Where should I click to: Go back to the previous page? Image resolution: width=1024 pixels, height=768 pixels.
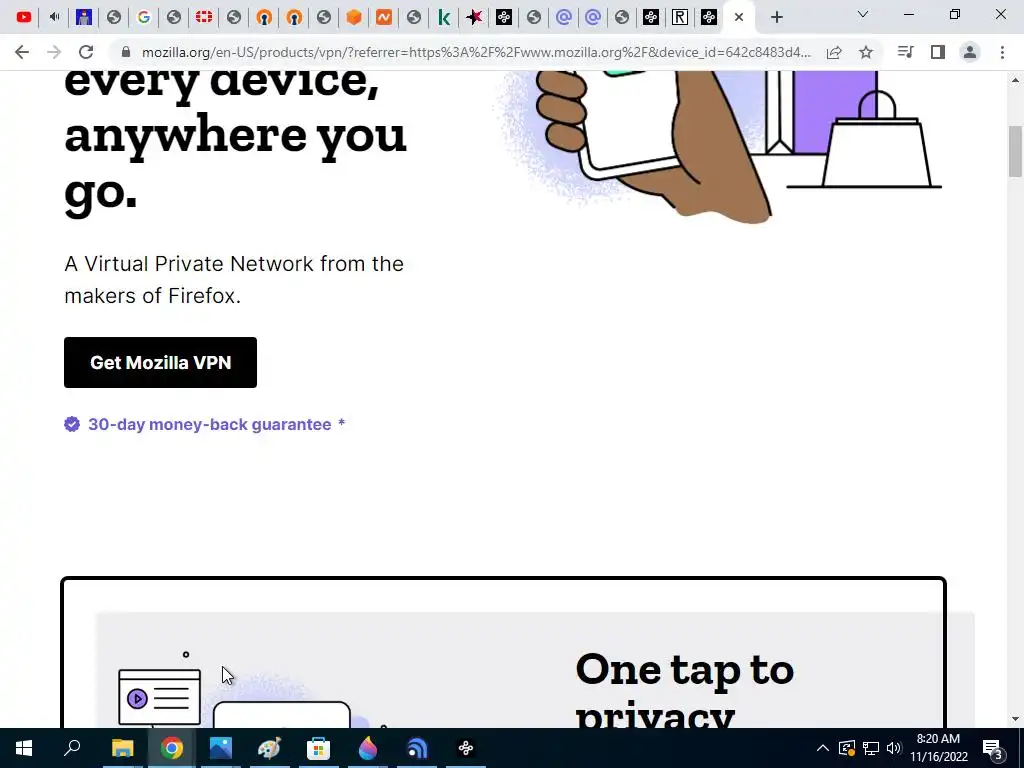pyautogui.click(x=22, y=52)
